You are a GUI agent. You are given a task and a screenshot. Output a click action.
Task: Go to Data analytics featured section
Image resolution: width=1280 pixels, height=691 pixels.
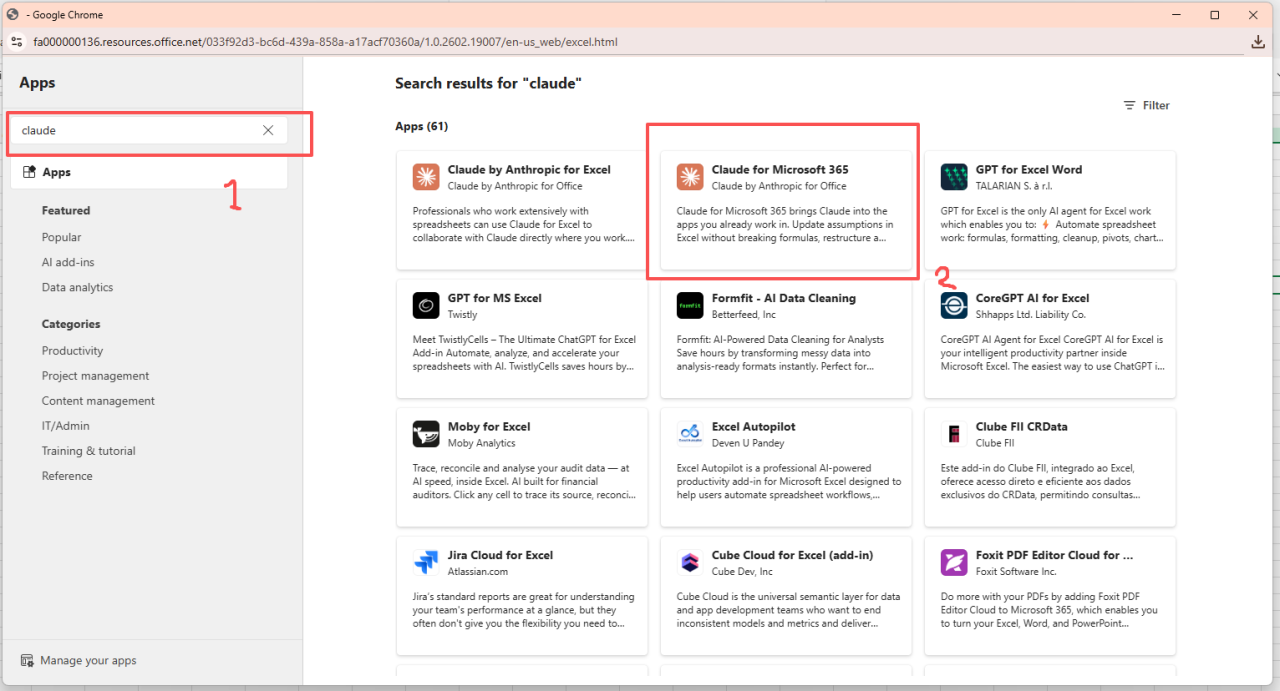78,287
